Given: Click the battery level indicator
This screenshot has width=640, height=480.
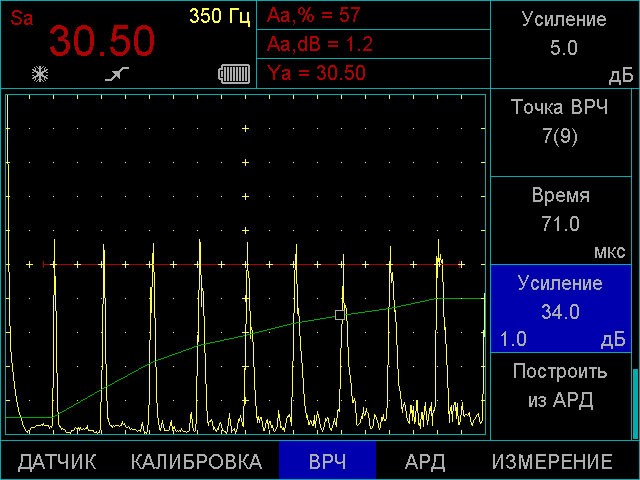Looking at the screenshot, I should pyautogui.click(x=234, y=75).
